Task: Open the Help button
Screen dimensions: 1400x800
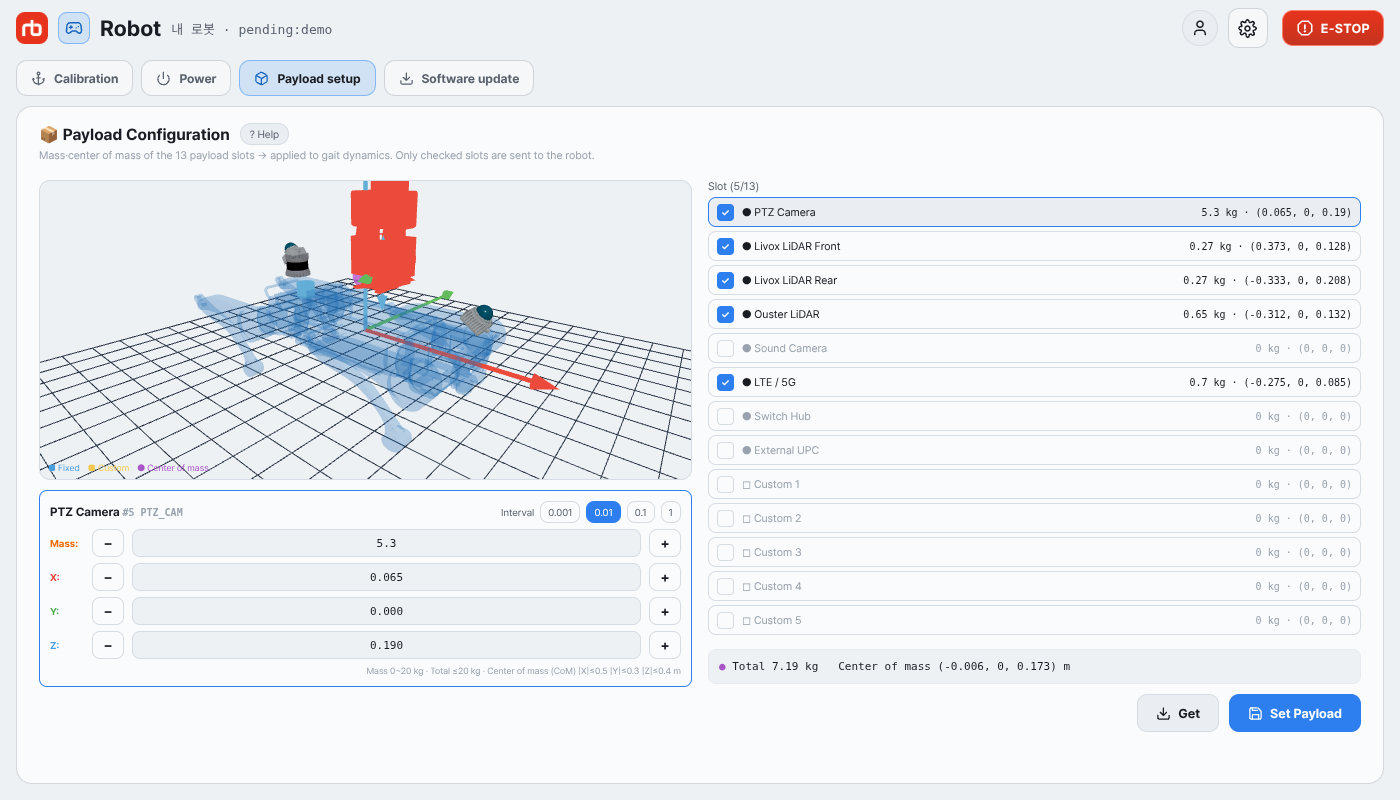Action: click(x=264, y=134)
